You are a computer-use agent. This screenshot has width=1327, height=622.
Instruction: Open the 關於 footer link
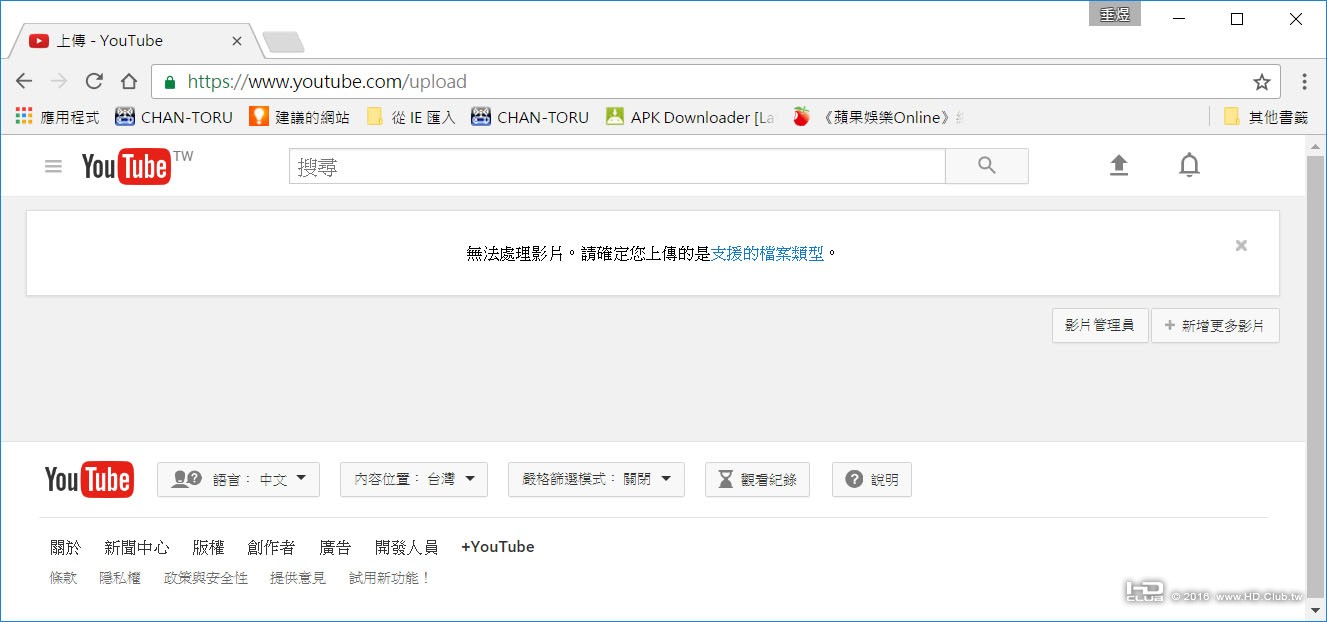66,547
